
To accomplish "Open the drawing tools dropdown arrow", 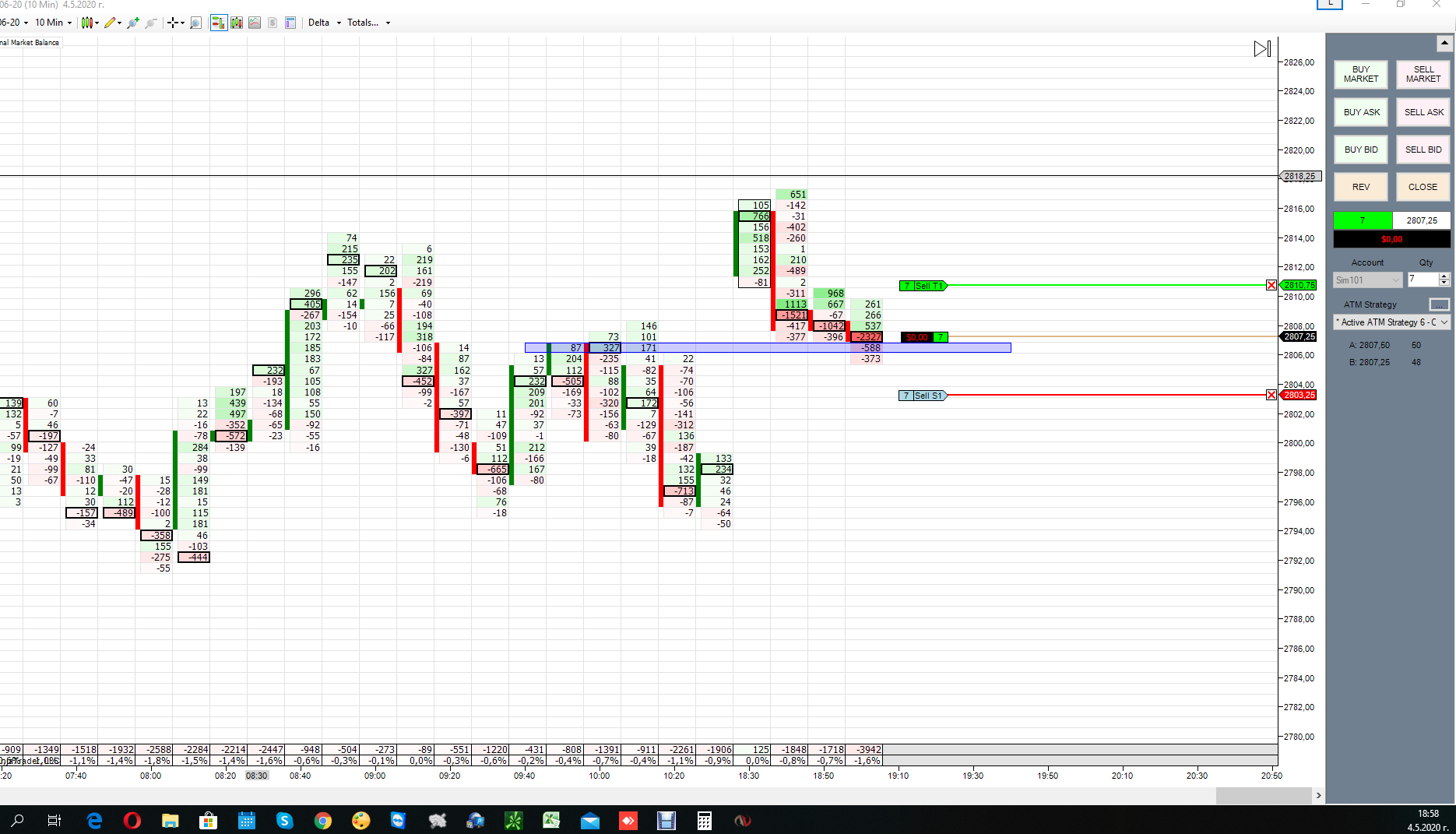I will pos(119,23).
